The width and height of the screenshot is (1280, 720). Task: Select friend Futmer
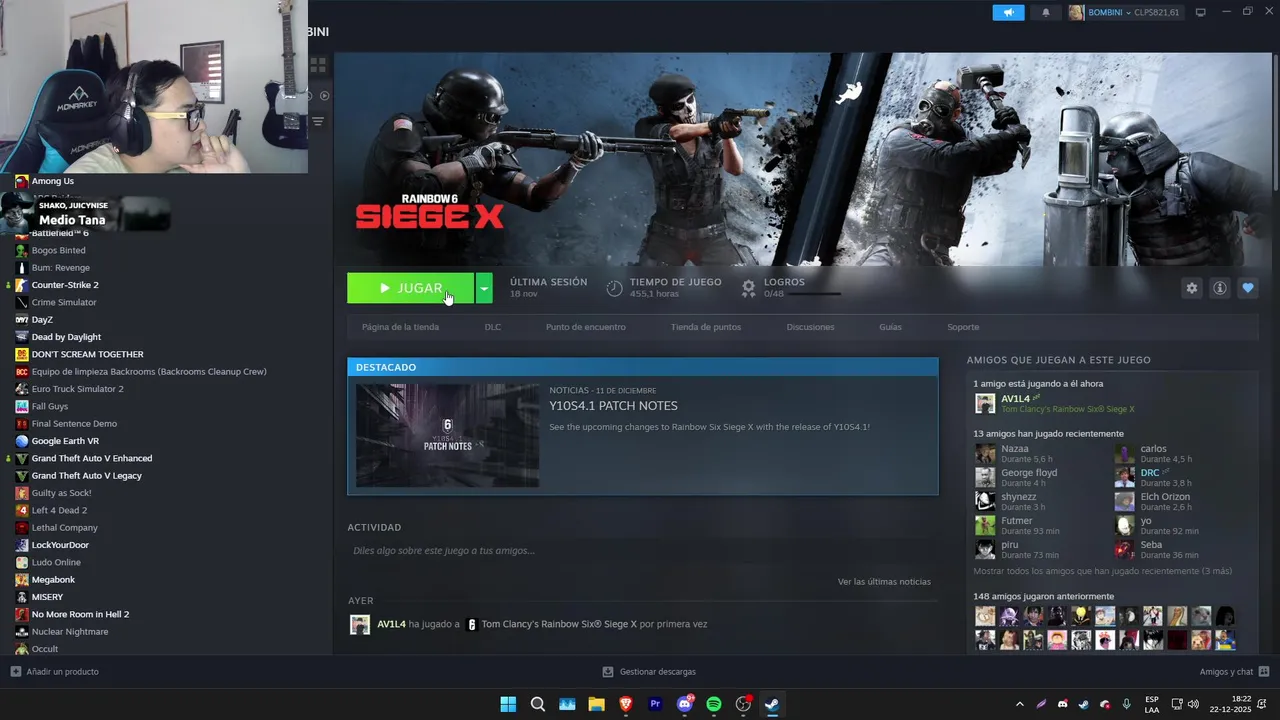(x=1017, y=521)
